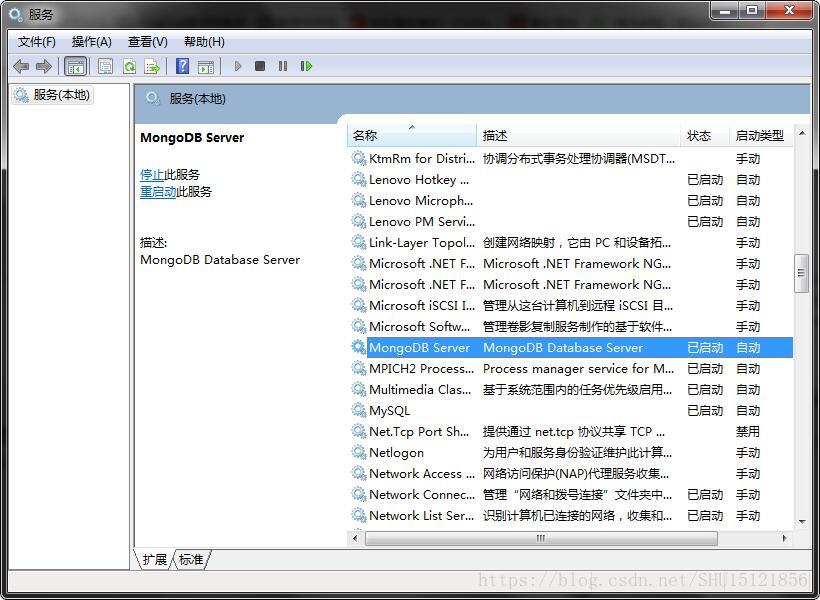Screen dimensions: 820x600
Task: Click the 停止 service link
Action: (152, 172)
